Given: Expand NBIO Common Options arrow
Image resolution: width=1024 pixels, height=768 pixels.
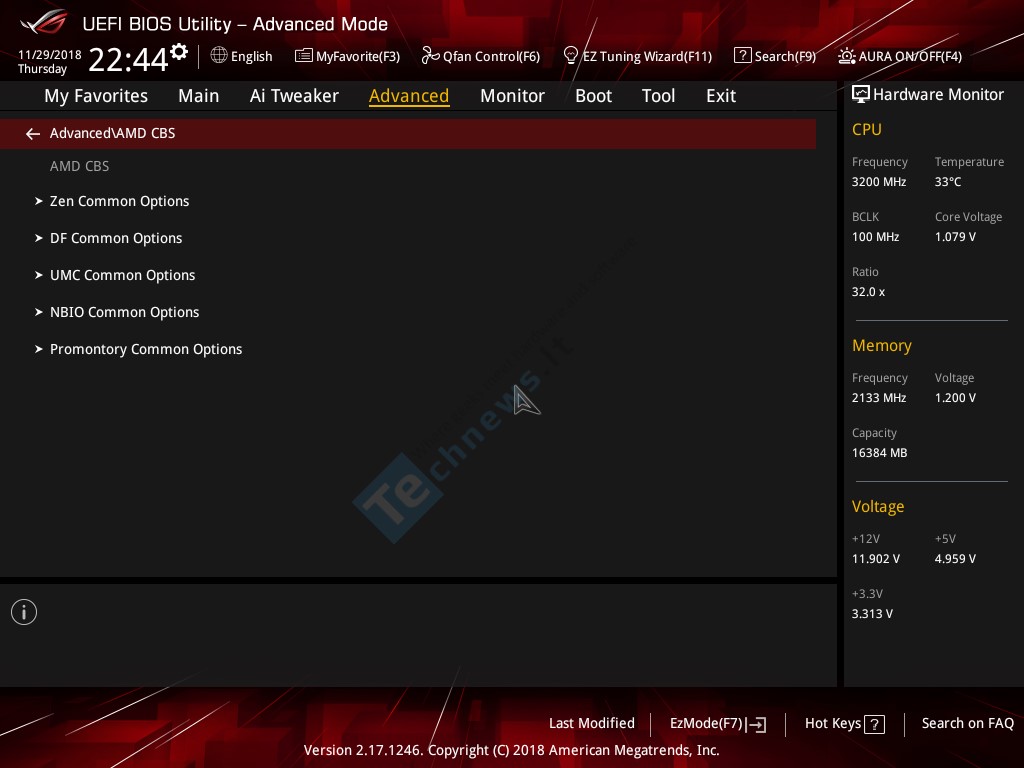Looking at the screenshot, I should tap(39, 312).
